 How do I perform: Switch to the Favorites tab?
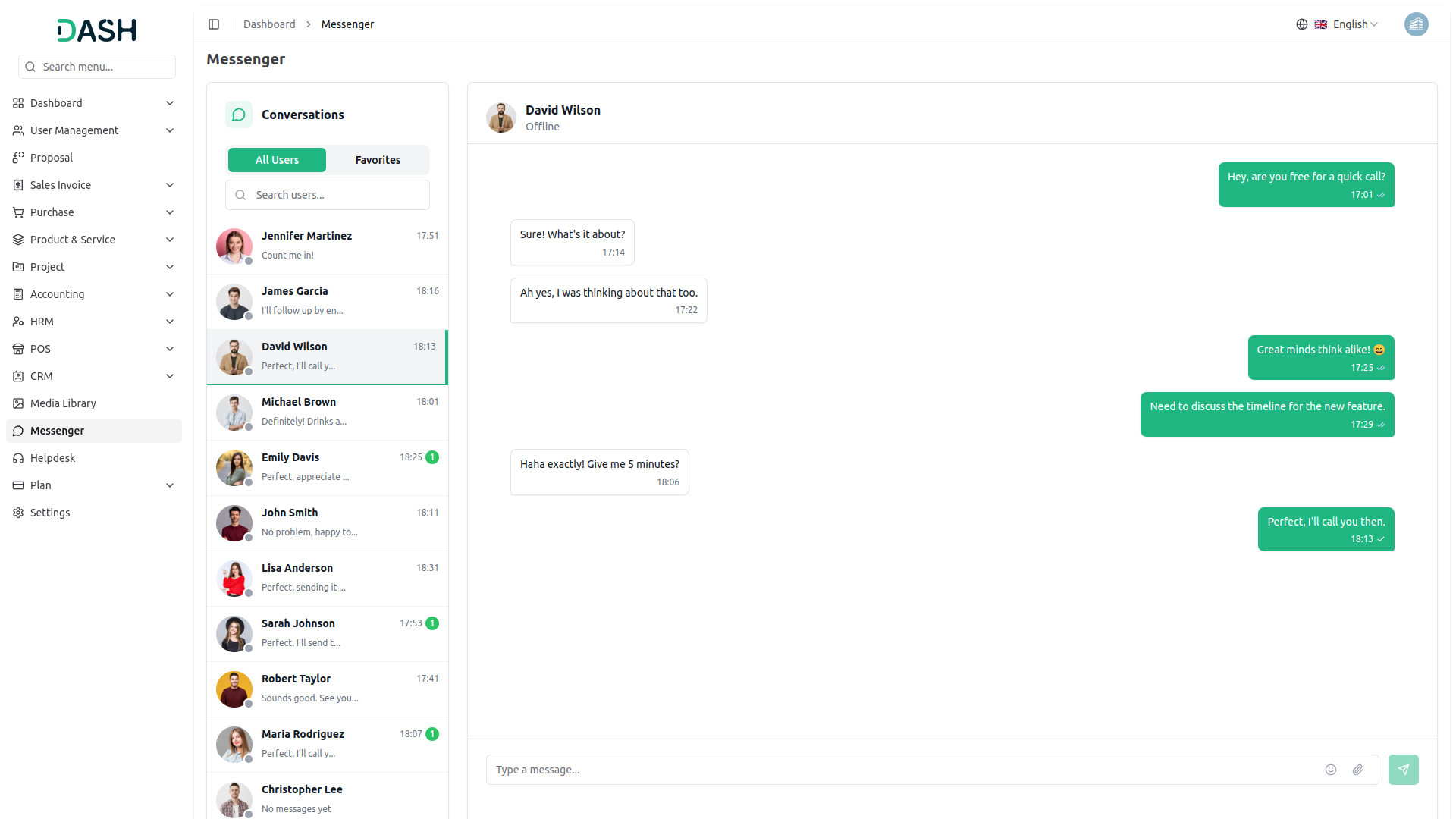pos(378,160)
